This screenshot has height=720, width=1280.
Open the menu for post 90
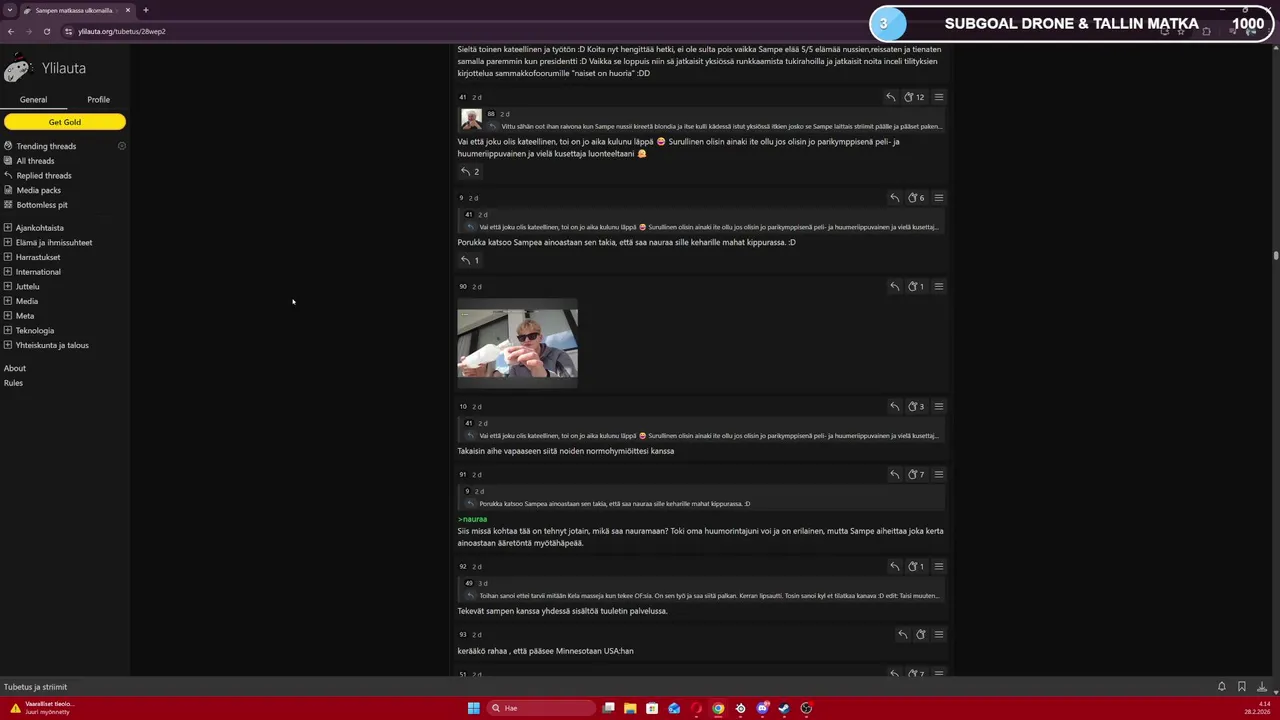click(x=938, y=287)
